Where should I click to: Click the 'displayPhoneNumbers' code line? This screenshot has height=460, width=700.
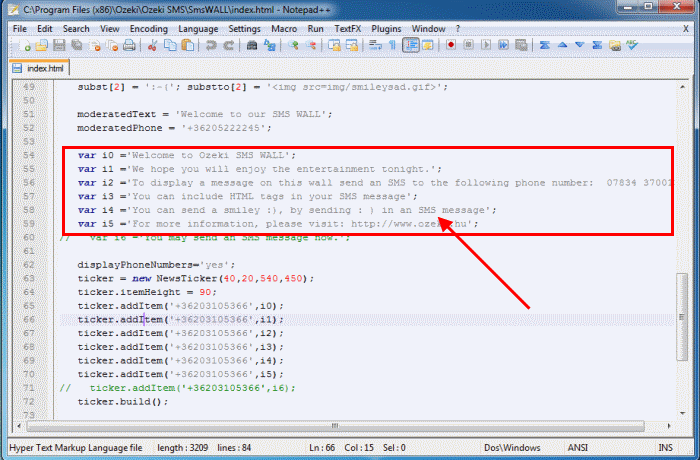pos(156,265)
